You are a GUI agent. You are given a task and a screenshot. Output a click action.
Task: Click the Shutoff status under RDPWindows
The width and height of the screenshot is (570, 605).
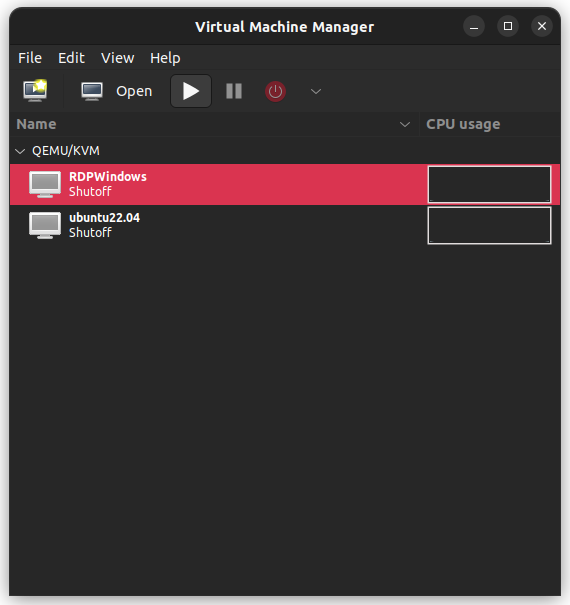90,191
